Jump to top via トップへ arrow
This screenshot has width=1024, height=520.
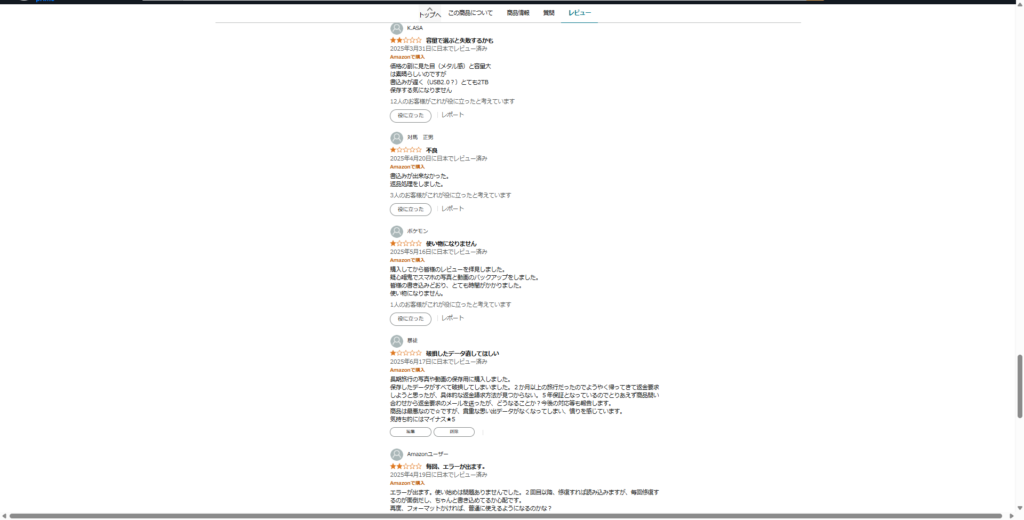430,12
